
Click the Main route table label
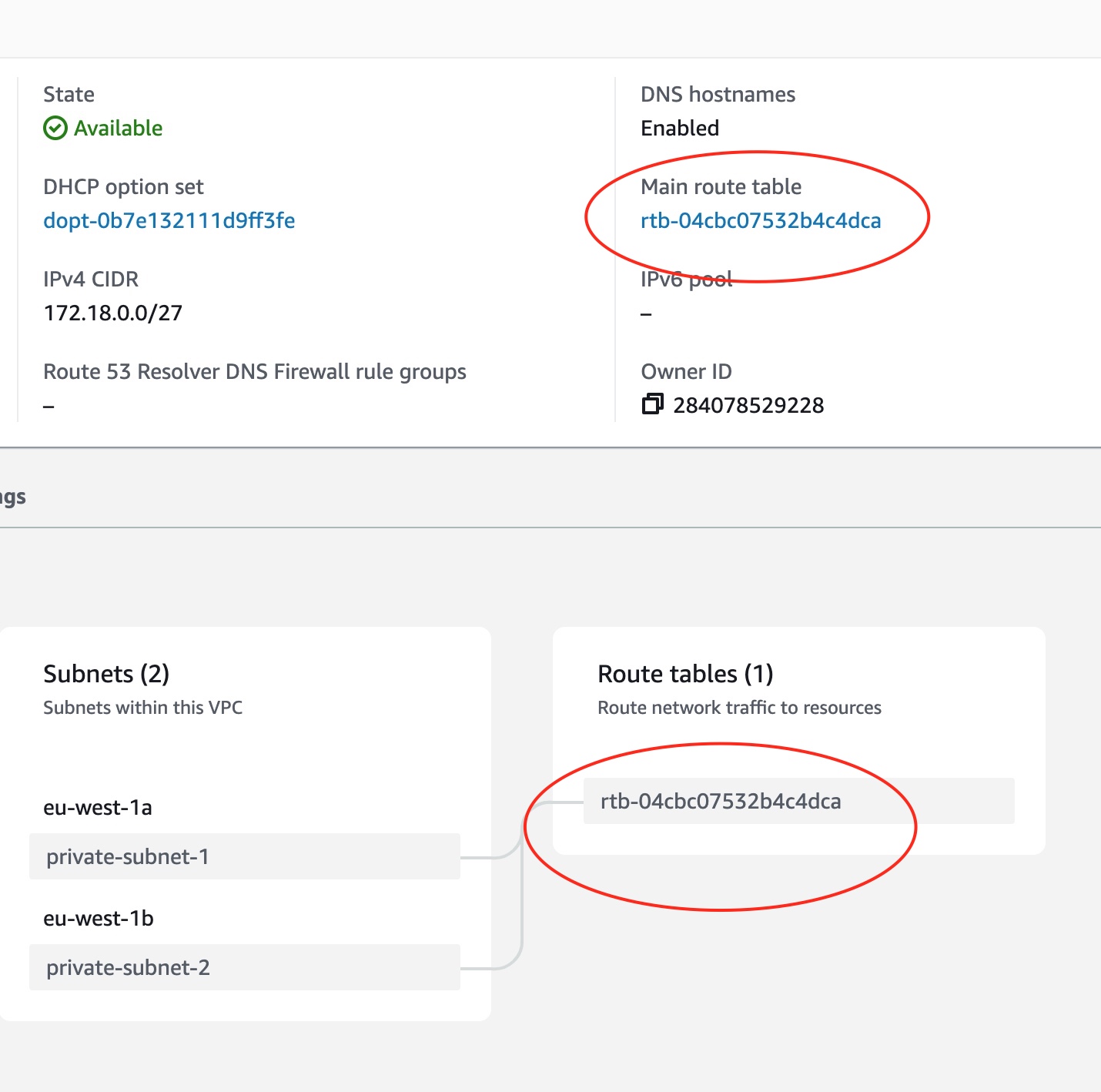[x=721, y=186]
